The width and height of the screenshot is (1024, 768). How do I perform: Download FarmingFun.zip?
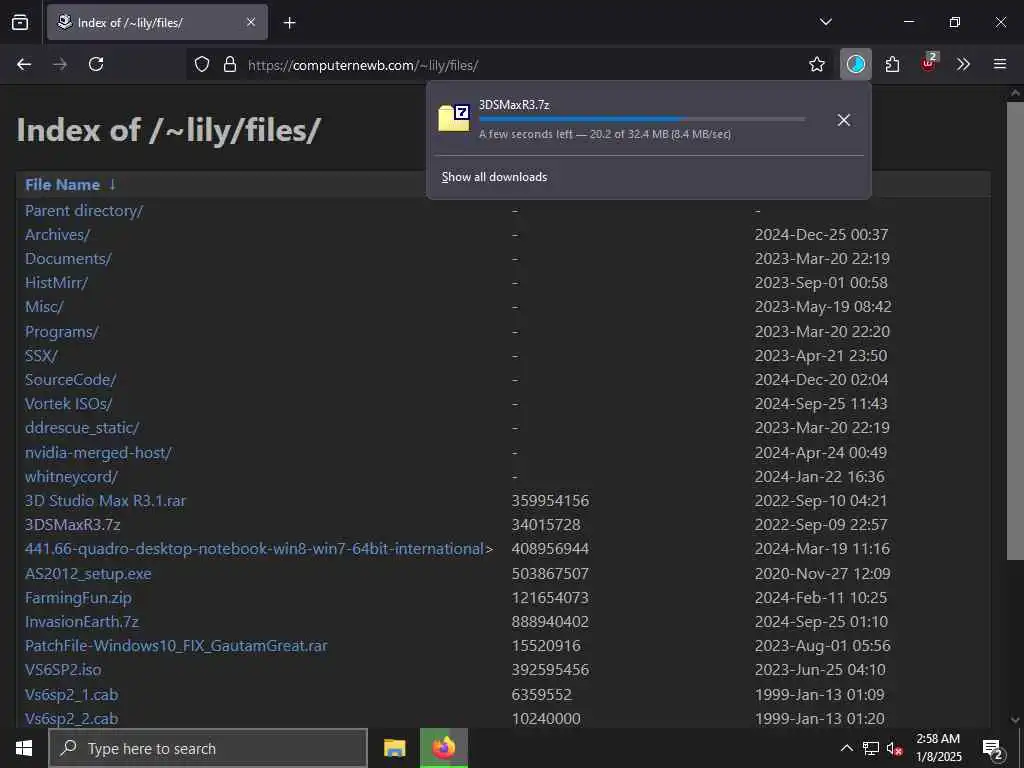78,598
